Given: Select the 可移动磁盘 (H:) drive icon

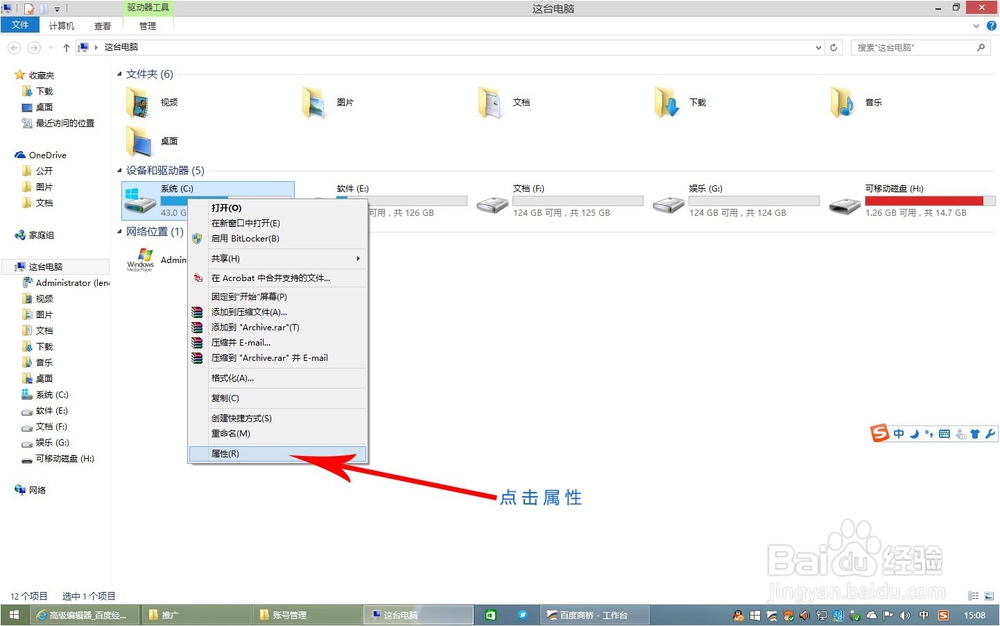Looking at the screenshot, I should (844, 205).
